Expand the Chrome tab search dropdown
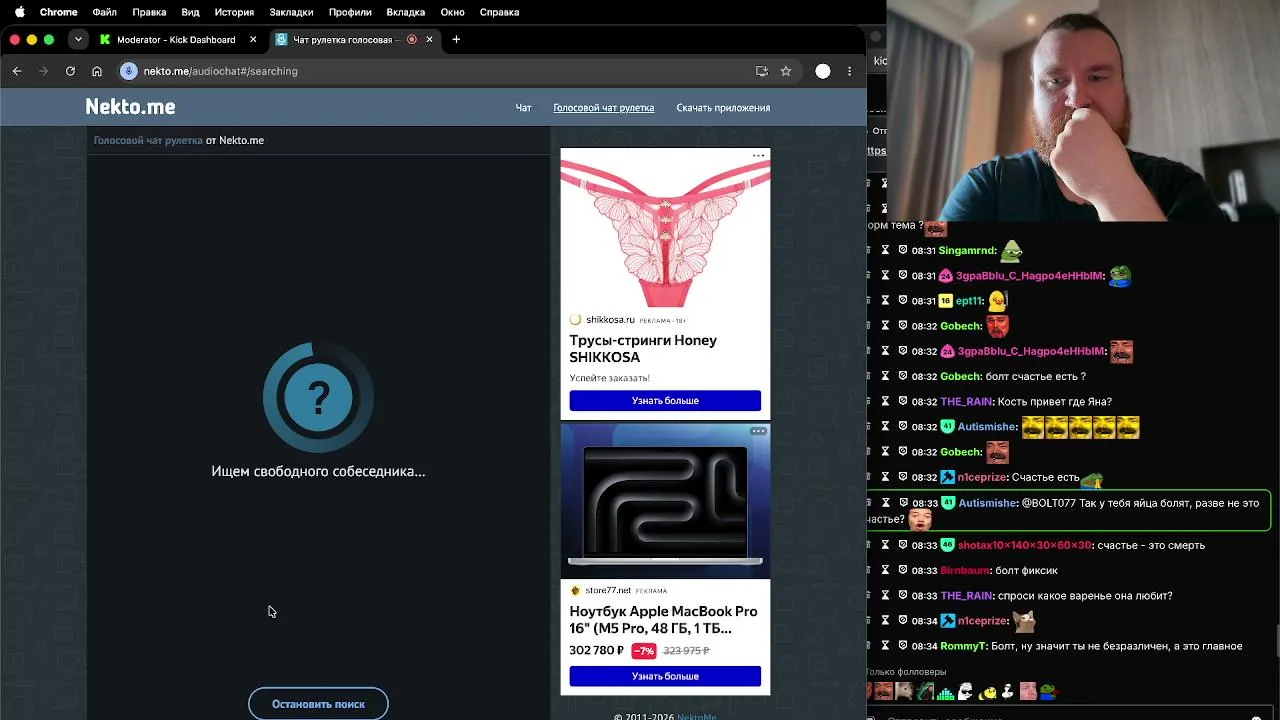The image size is (1280, 720). tap(78, 40)
